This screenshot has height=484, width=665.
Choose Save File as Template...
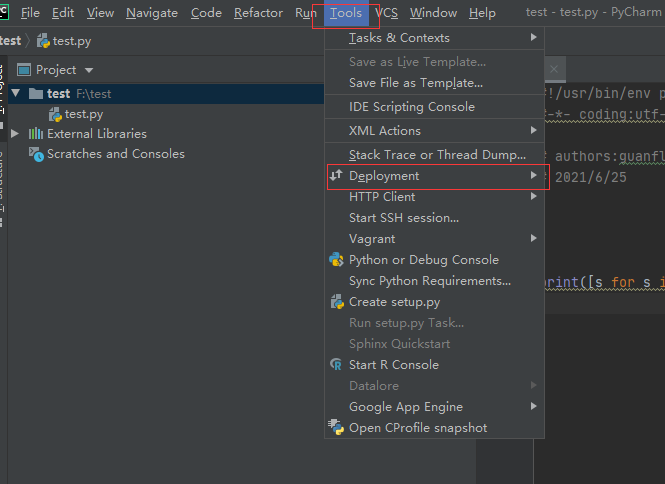(x=434, y=83)
